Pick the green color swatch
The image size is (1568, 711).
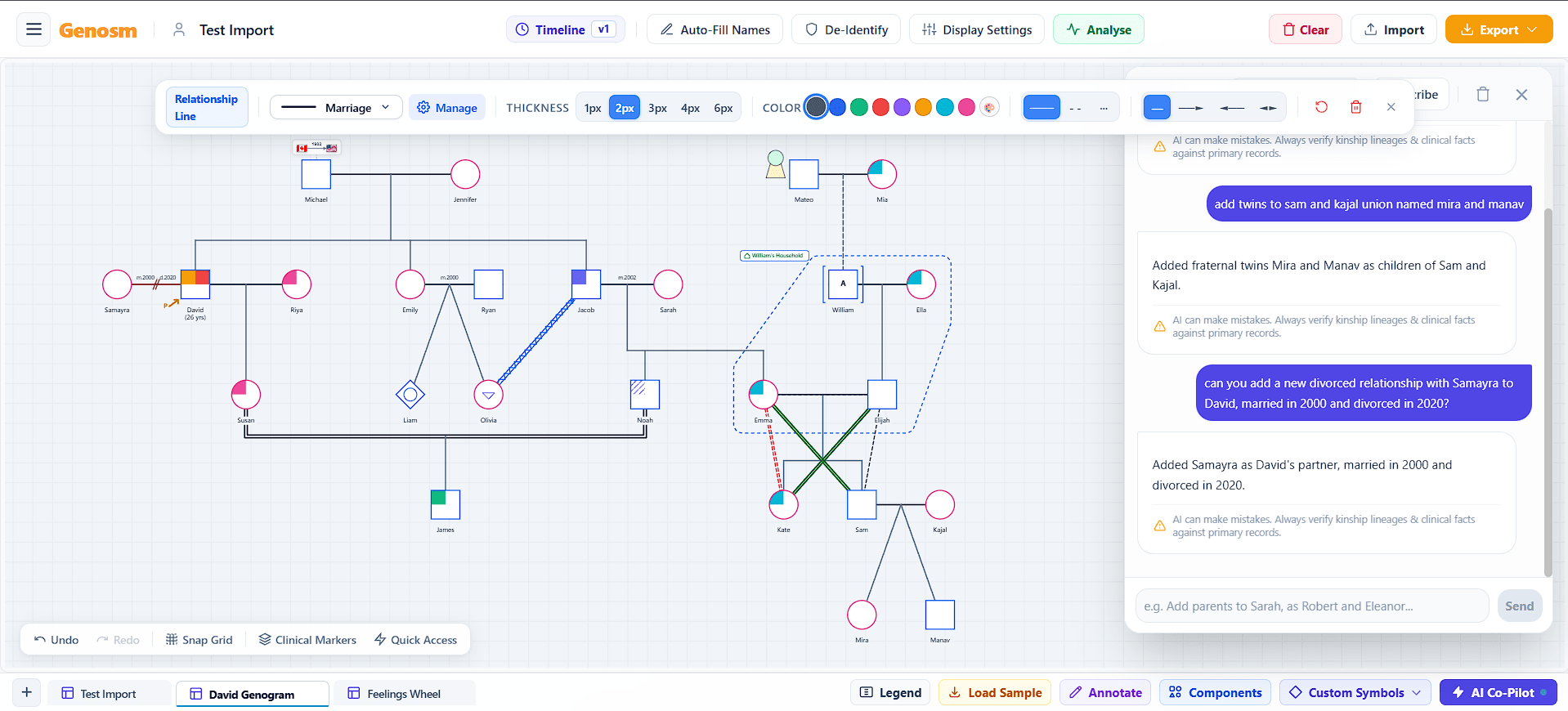858,107
